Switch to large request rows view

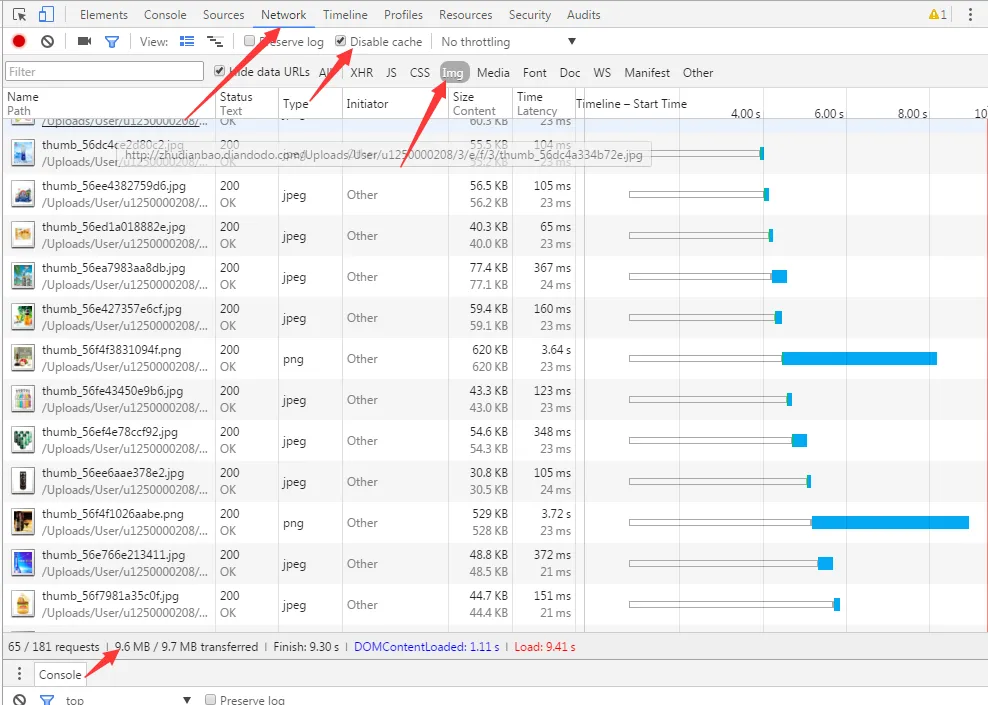187,42
